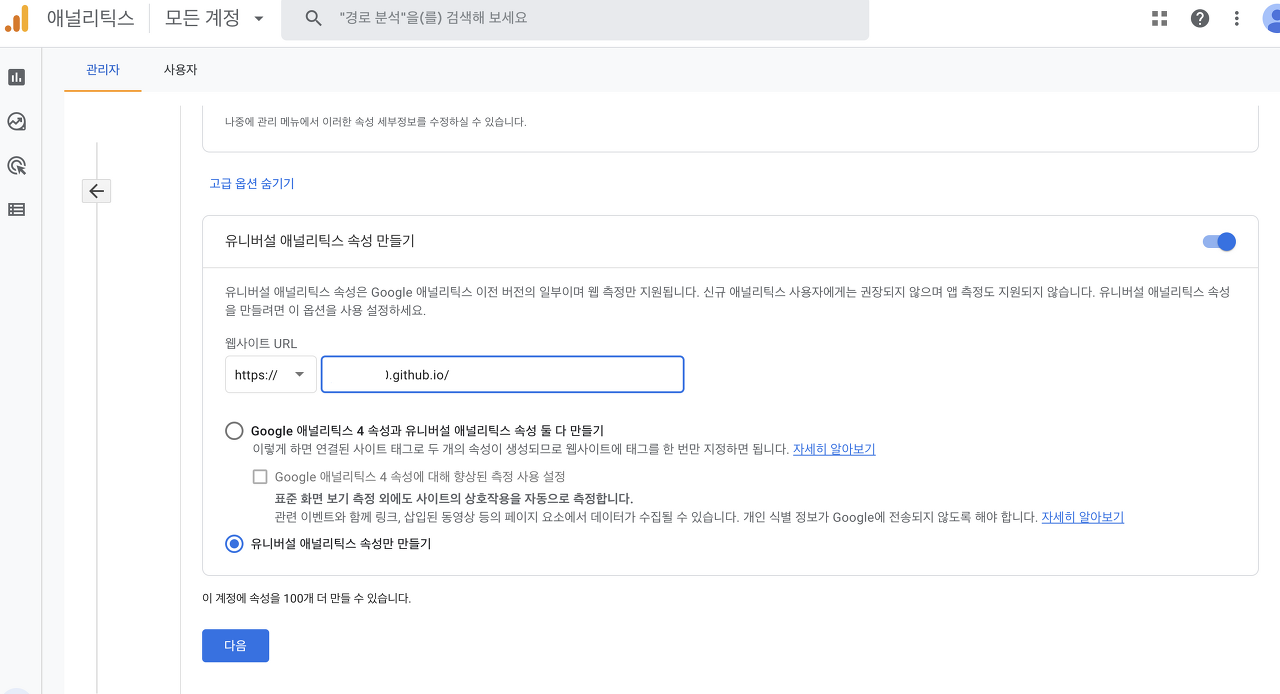
Task: Open the Help question mark icon
Action: click(1199, 18)
